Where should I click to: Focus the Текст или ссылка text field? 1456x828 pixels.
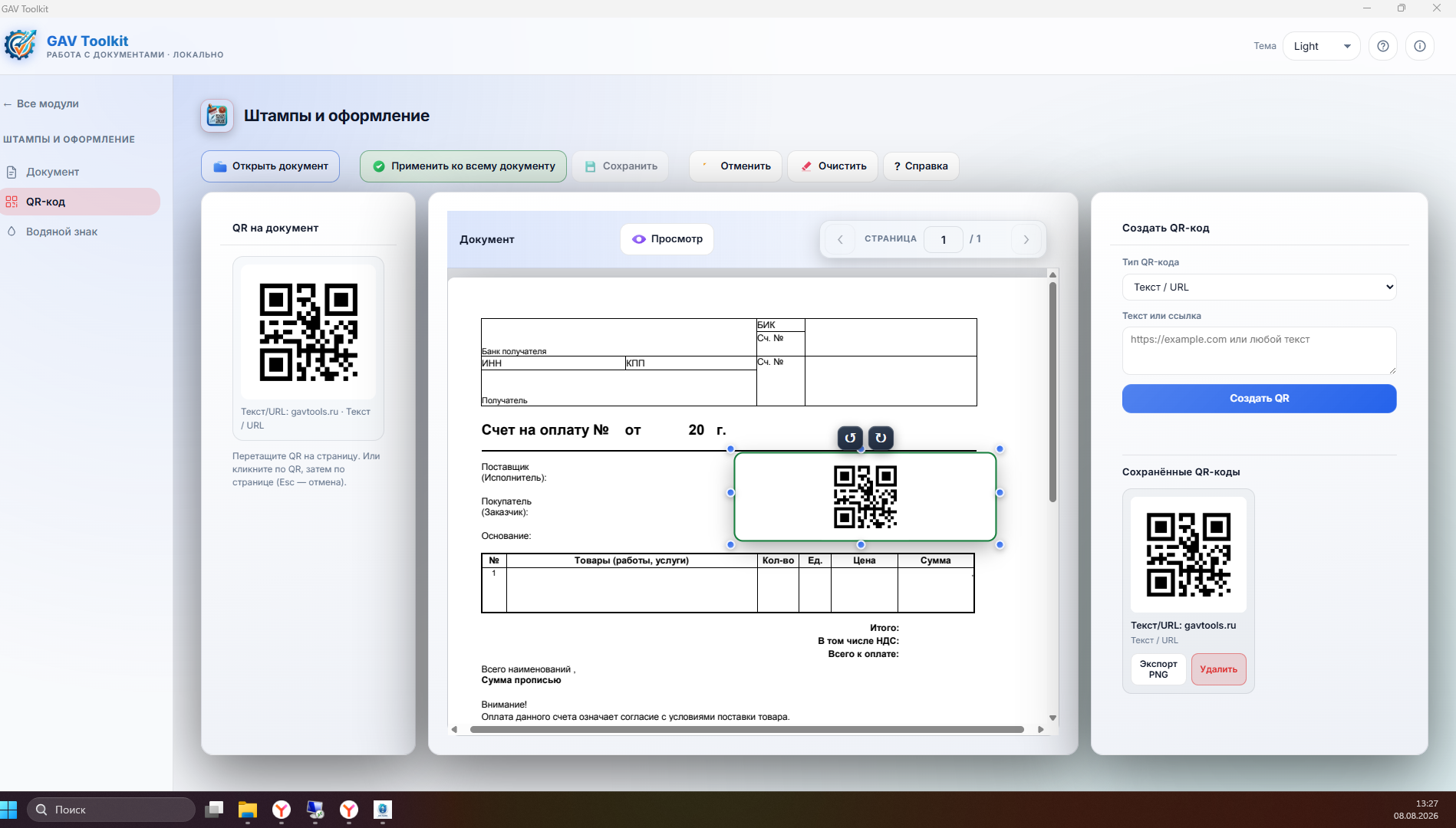(x=1259, y=351)
